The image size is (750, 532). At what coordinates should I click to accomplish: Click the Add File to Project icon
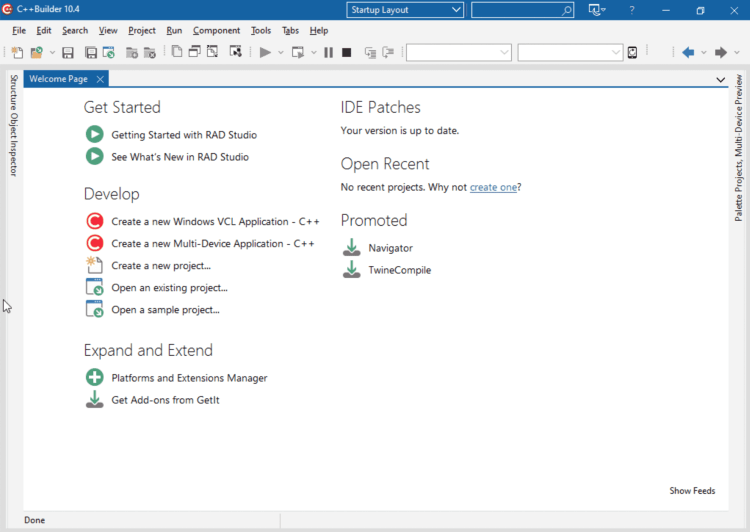pyautogui.click(x=132, y=53)
